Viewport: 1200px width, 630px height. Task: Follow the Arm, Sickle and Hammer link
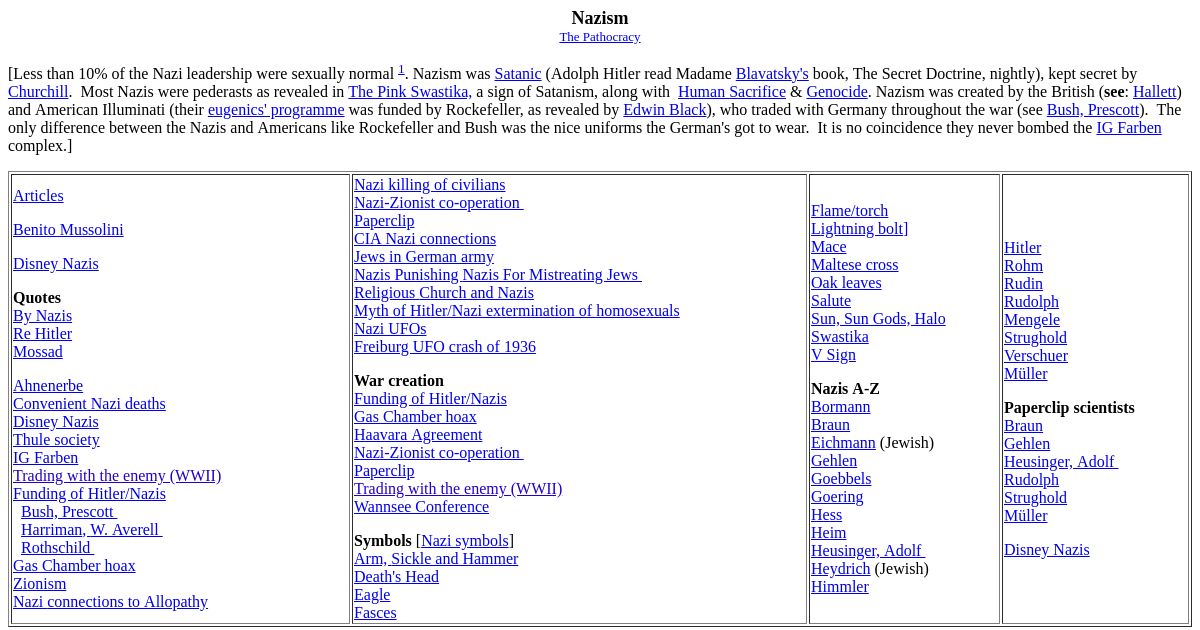(436, 559)
